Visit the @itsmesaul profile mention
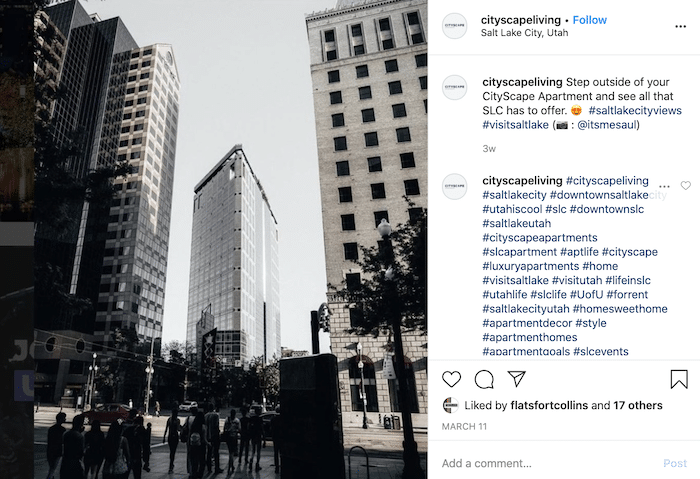The width and height of the screenshot is (700, 479). pos(607,125)
